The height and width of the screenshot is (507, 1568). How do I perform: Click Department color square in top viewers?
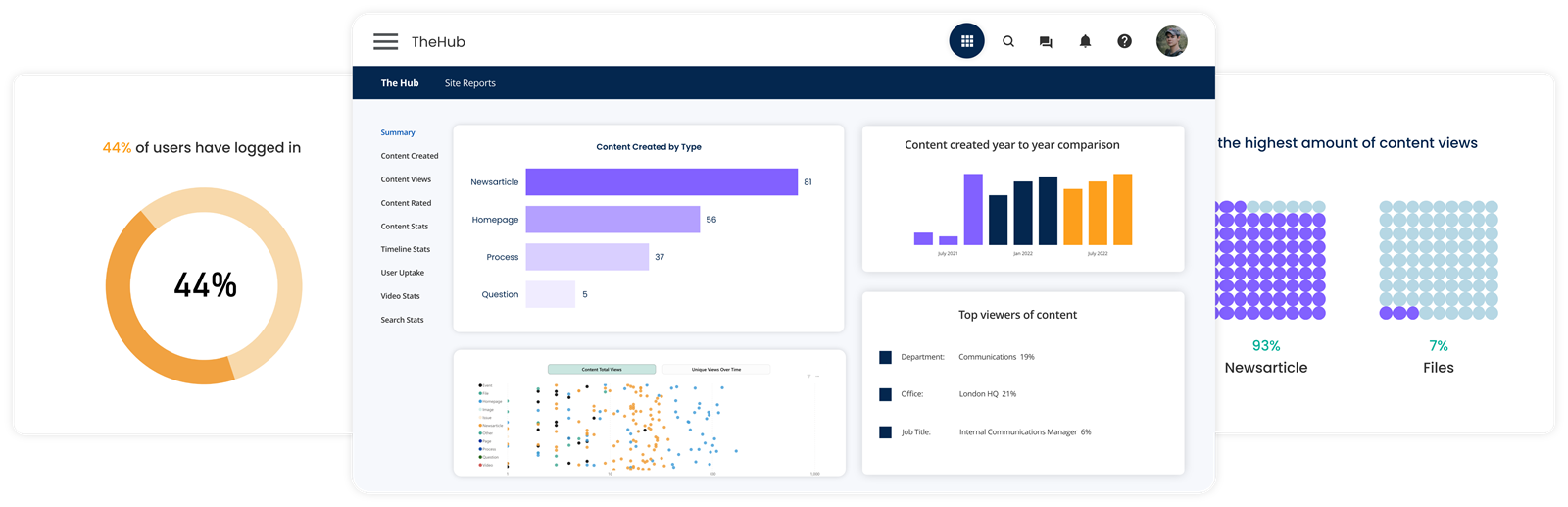click(x=885, y=358)
